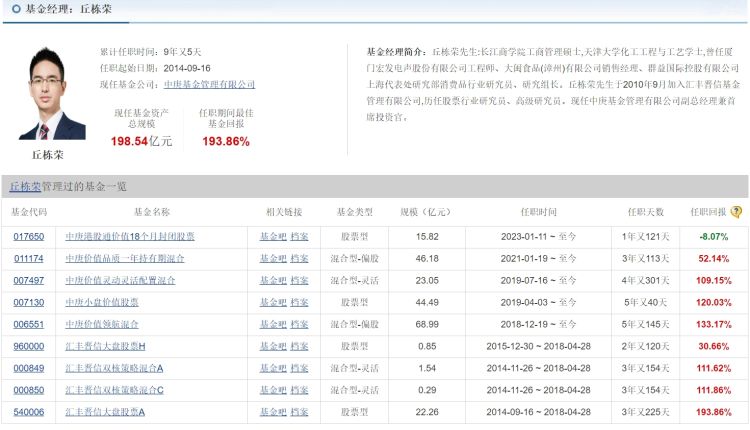
Task: Click the 任职天数 column header
Action: click(645, 212)
